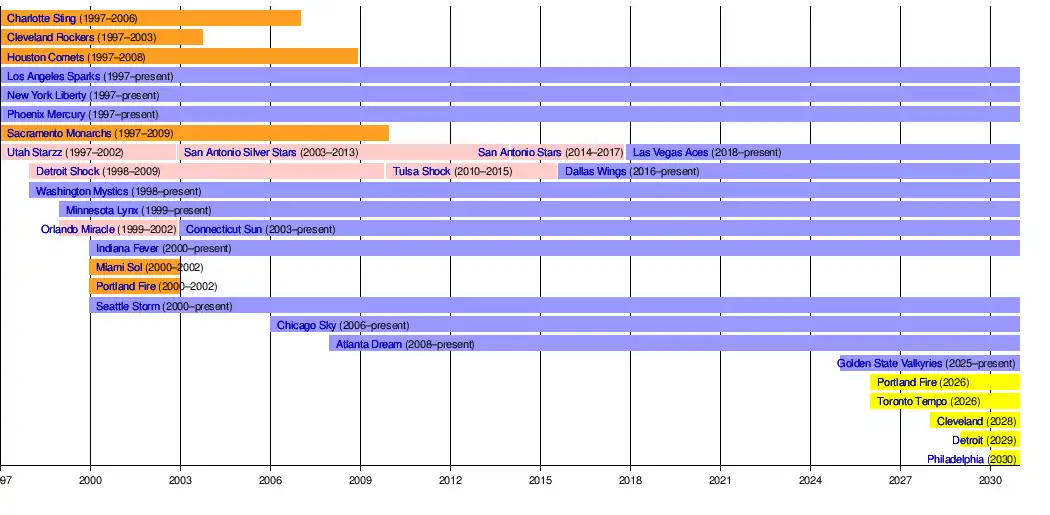Open the Tulsa Shock link

click(x=421, y=171)
